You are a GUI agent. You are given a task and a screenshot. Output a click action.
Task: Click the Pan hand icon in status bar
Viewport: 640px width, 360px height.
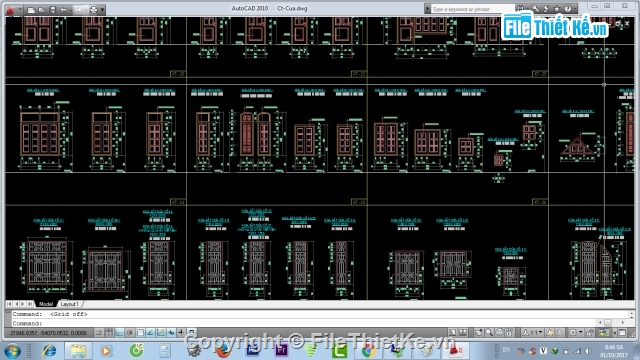point(479,333)
